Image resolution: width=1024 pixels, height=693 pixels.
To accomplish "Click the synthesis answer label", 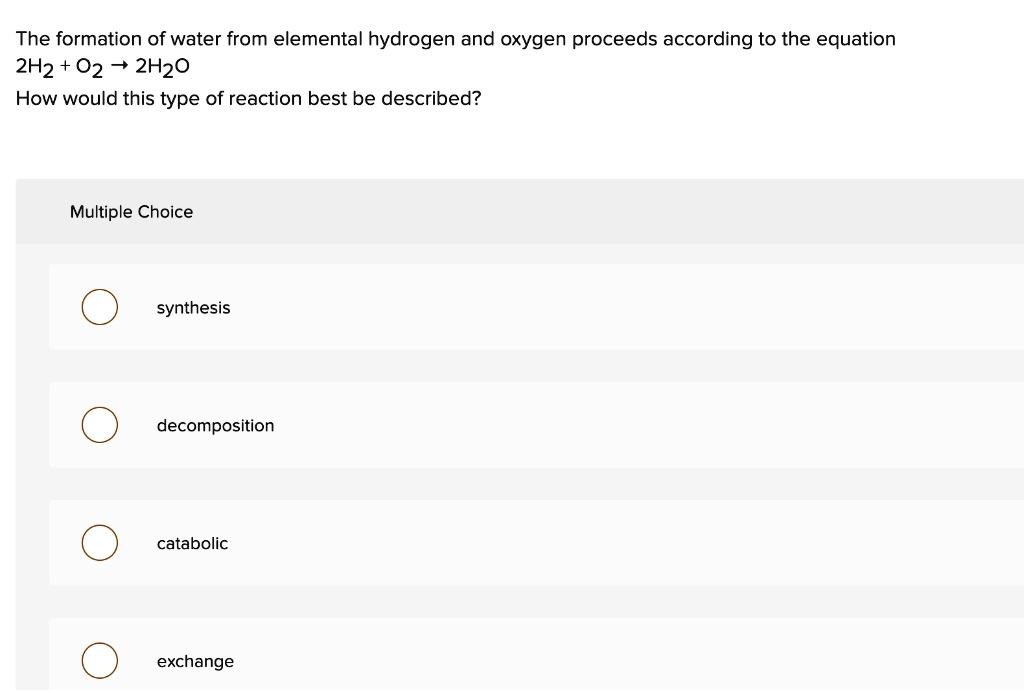I will click(193, 308).
